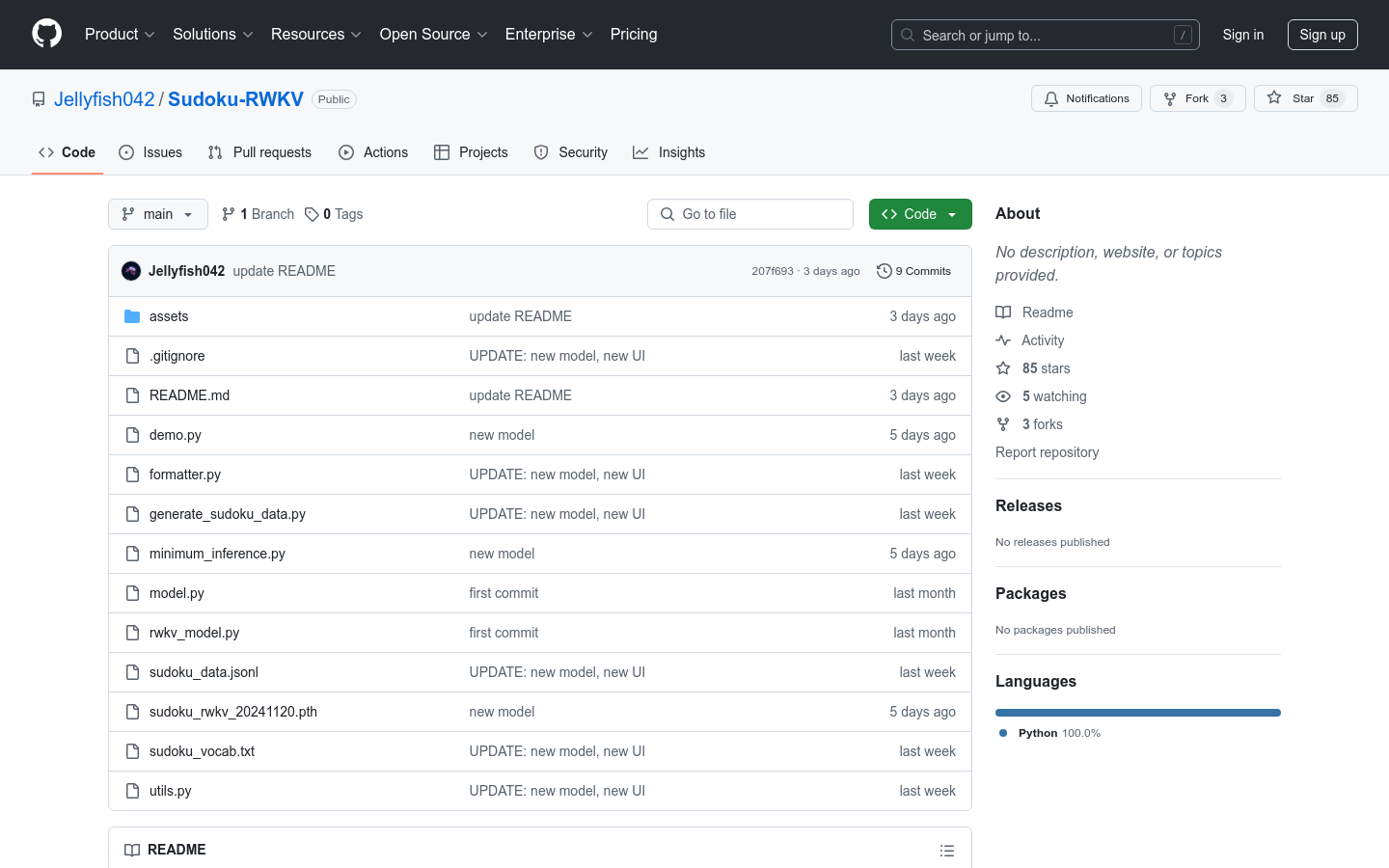Expand the Open Source menu
This screenshot has height=868, width=1389.
point(433,34)
